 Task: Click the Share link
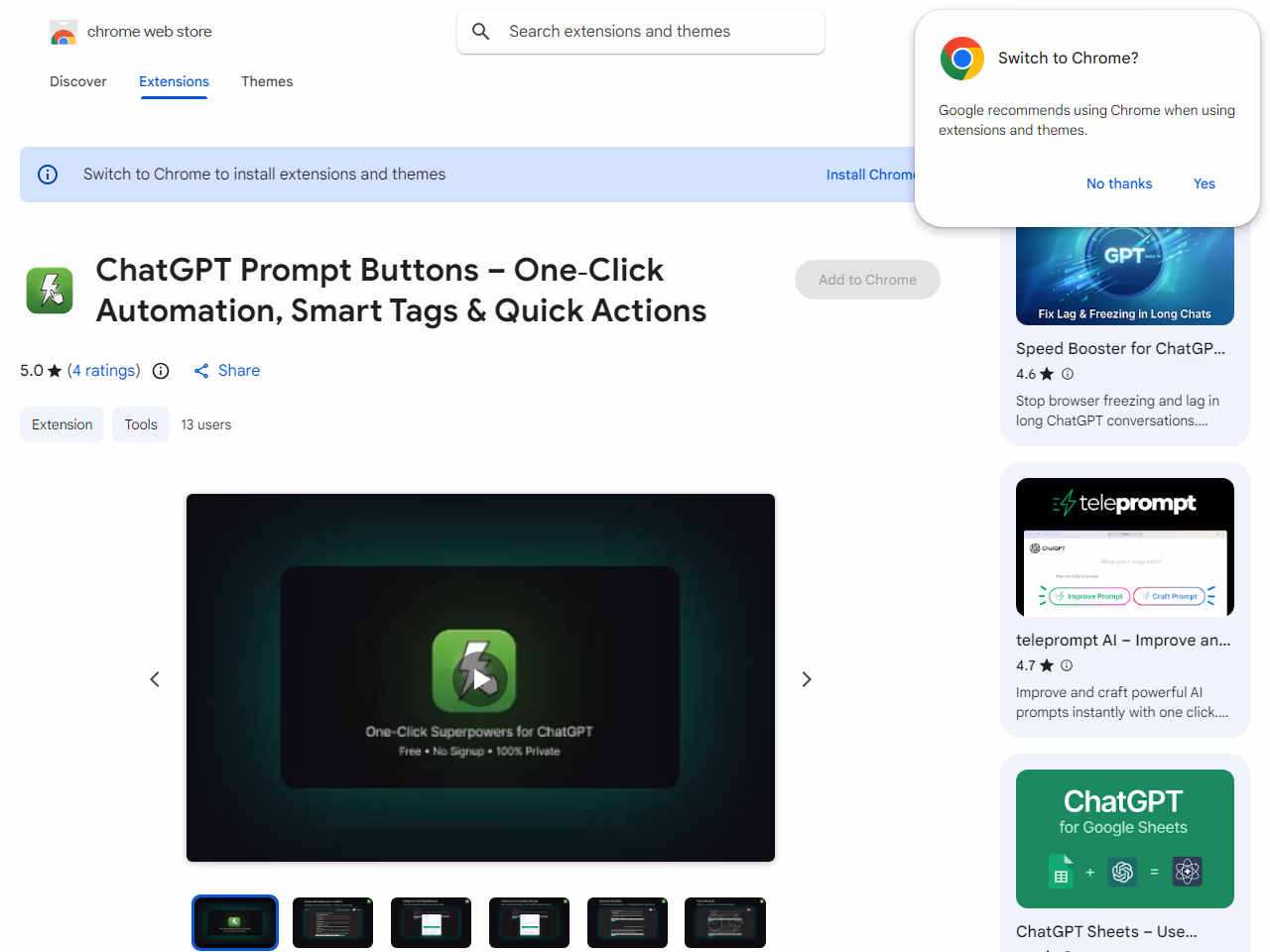(x=227, y=371)
